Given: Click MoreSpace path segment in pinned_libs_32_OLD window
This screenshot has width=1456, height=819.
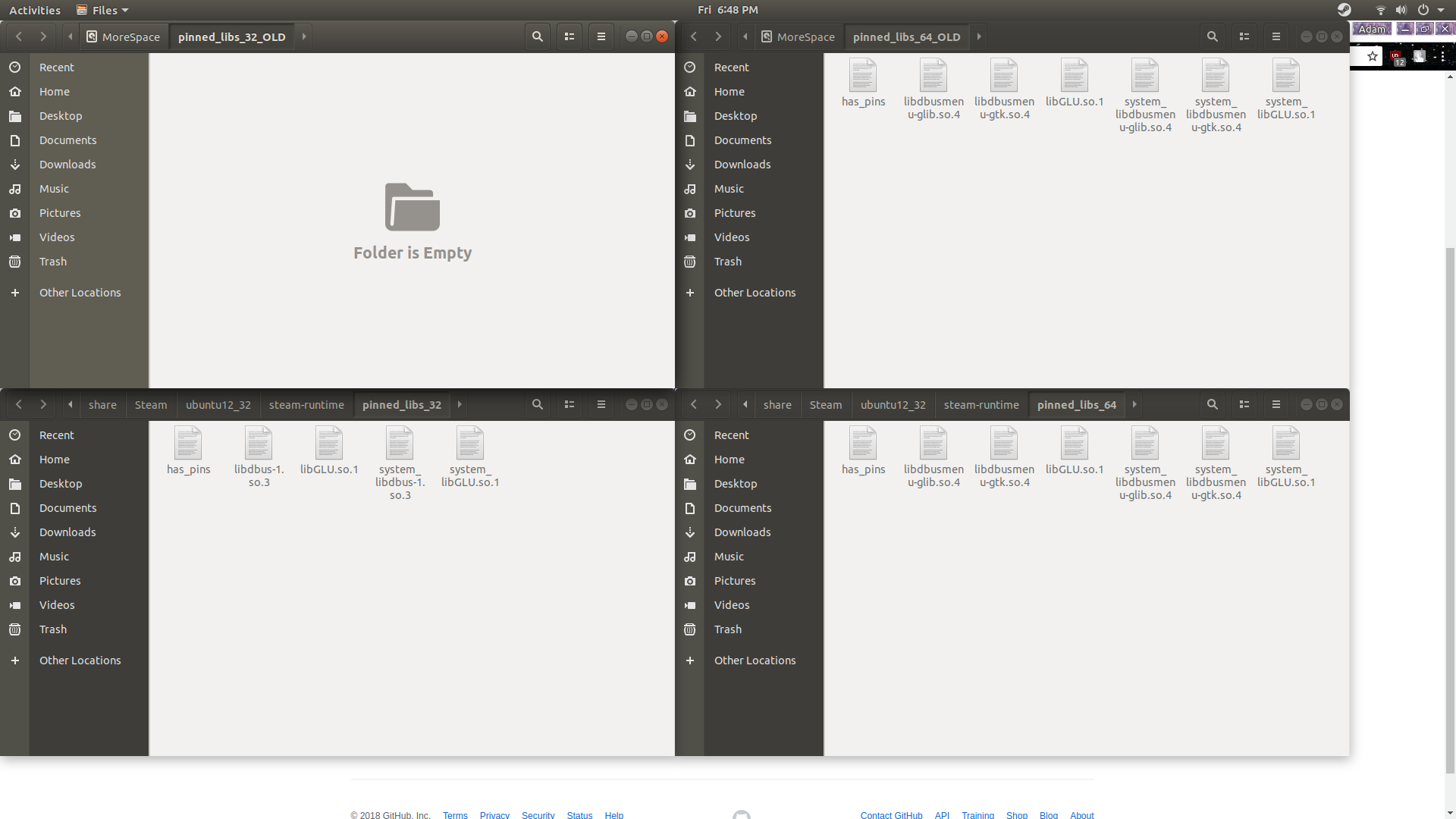Looking at the screenshot, I should point(124,36).
